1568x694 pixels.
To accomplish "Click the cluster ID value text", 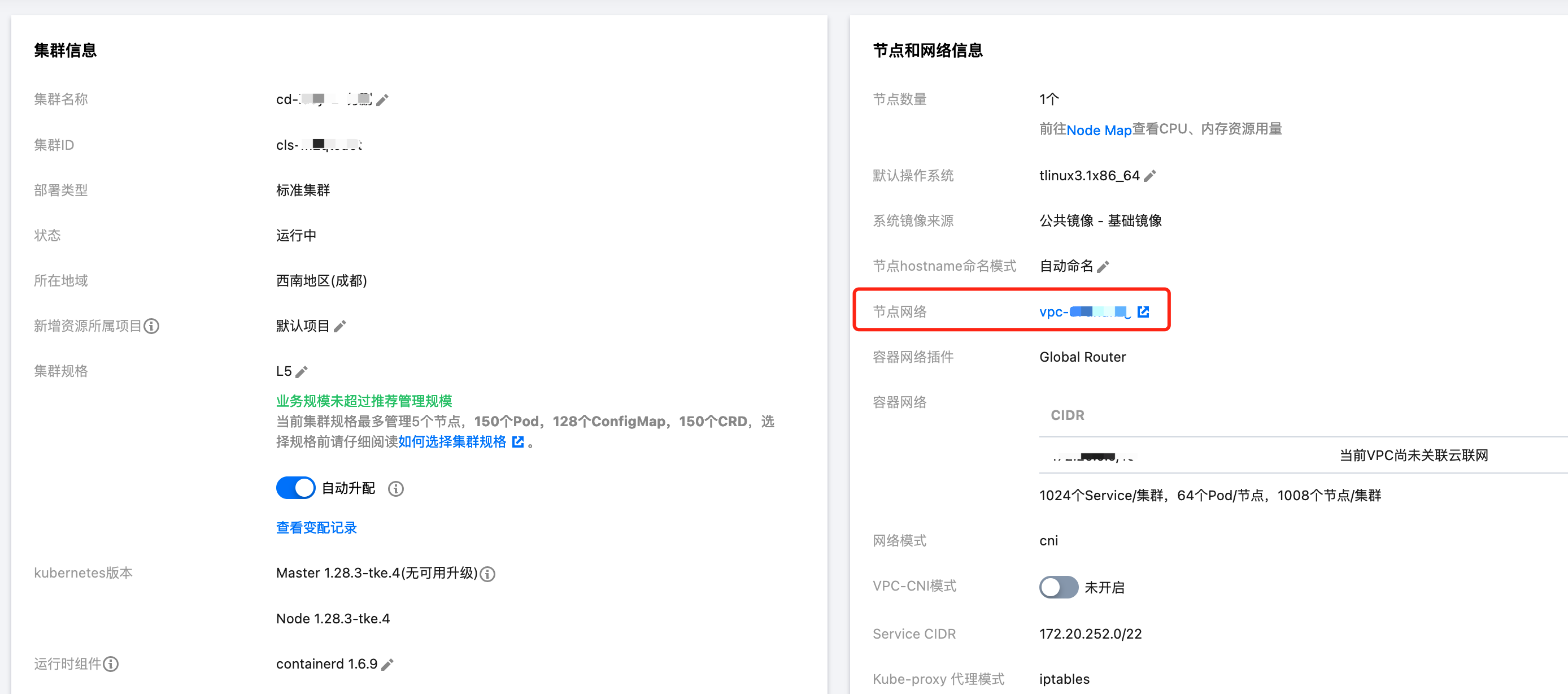I will click(319, 145).
